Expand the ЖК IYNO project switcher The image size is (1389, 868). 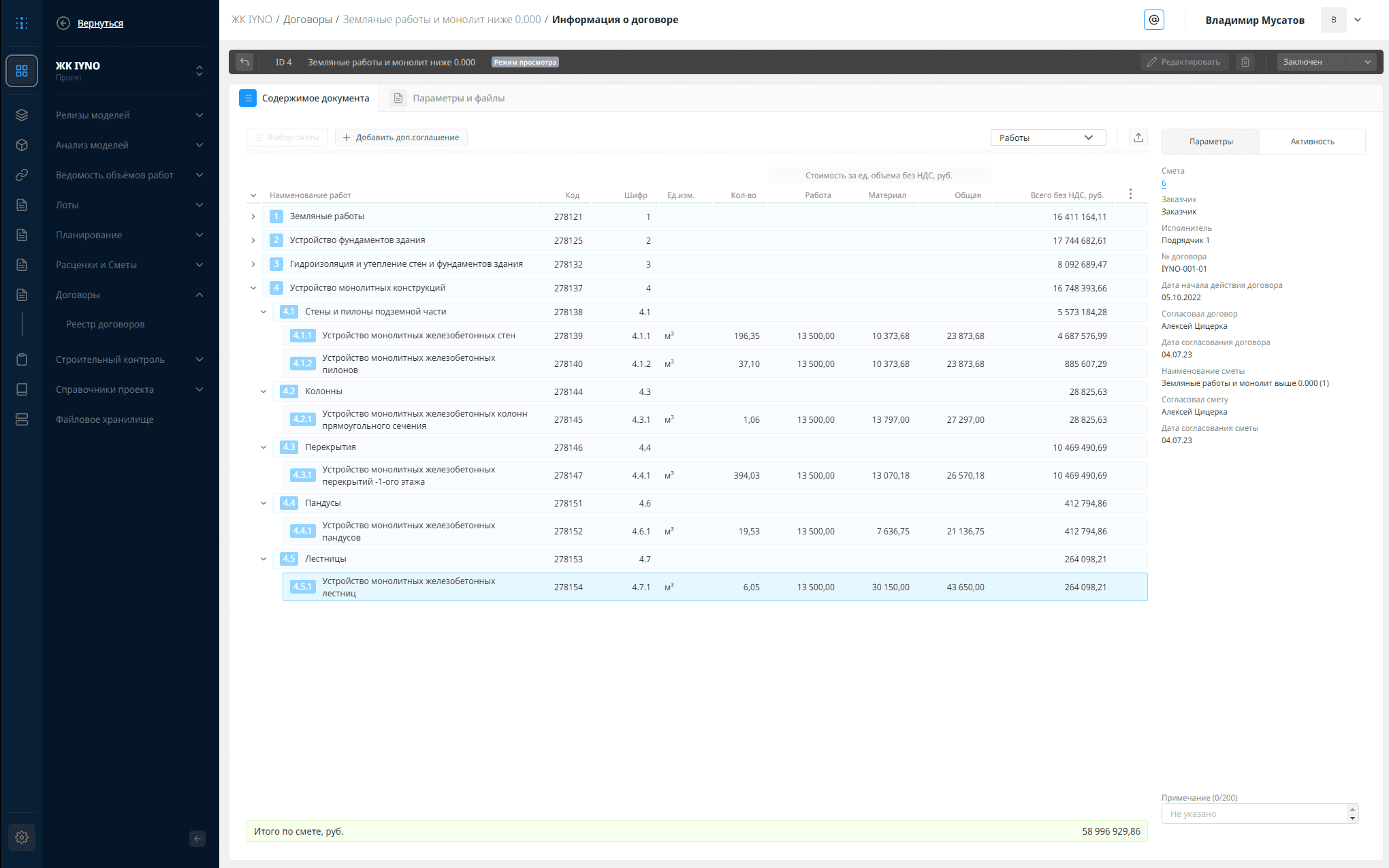(x=199, y=71)
